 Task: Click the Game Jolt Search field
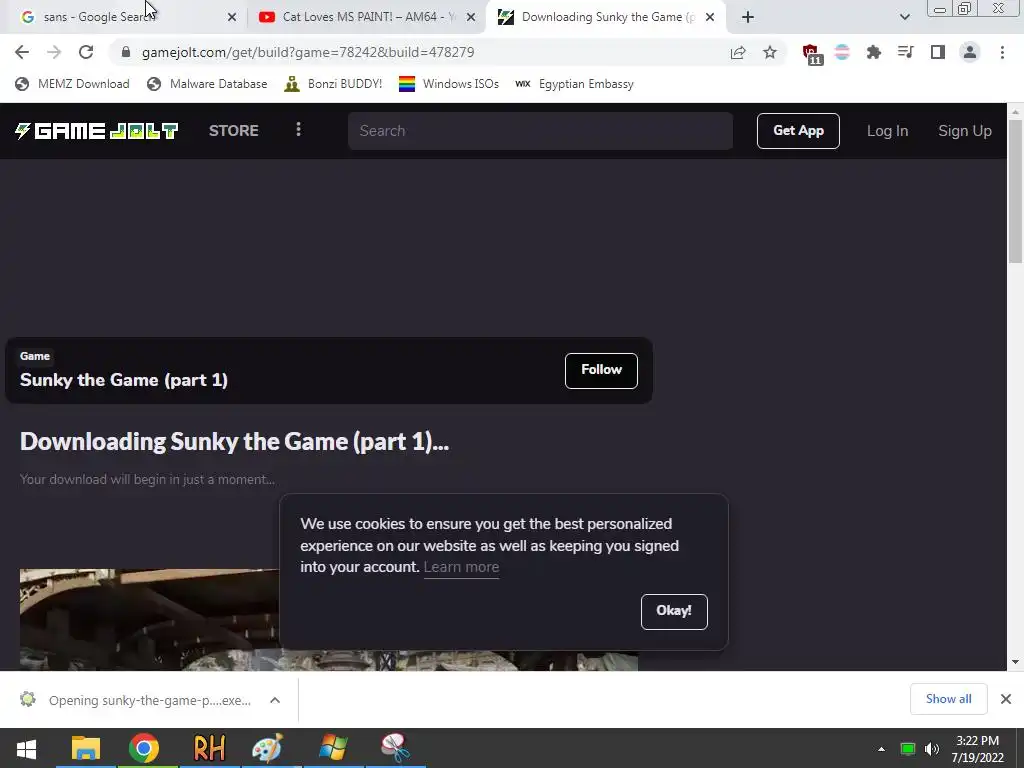pyautogui.click(x=540, y=131)
